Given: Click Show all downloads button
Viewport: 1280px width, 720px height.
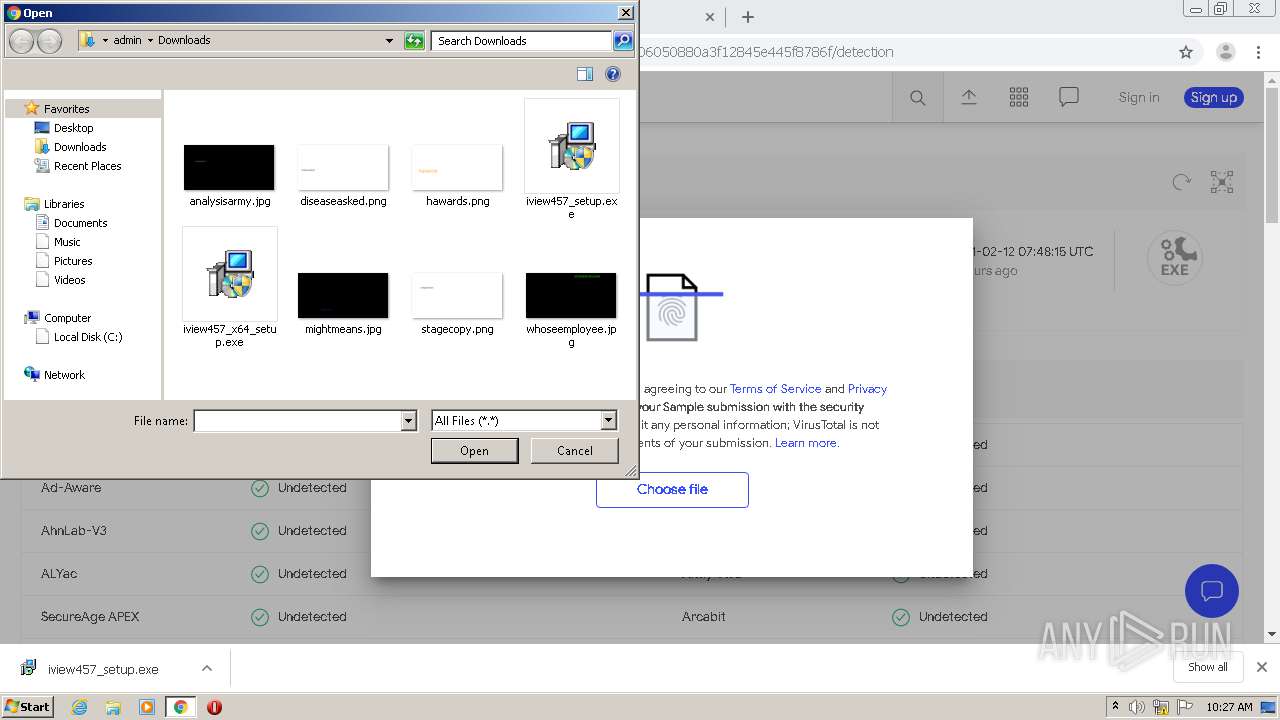Looking at the screenshot, I should 1207,667.
